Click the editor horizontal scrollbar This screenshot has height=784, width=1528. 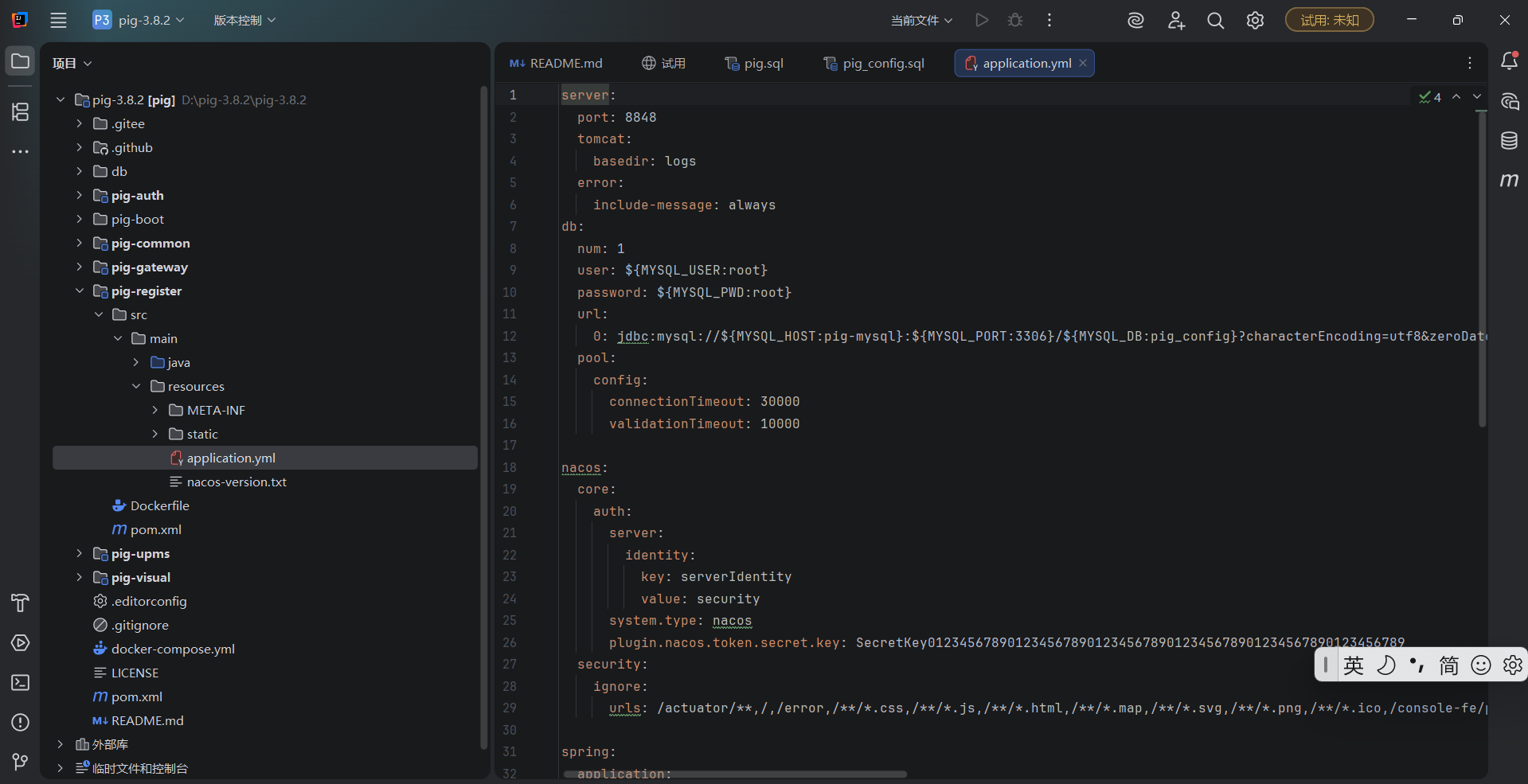[x=735, y=774]
